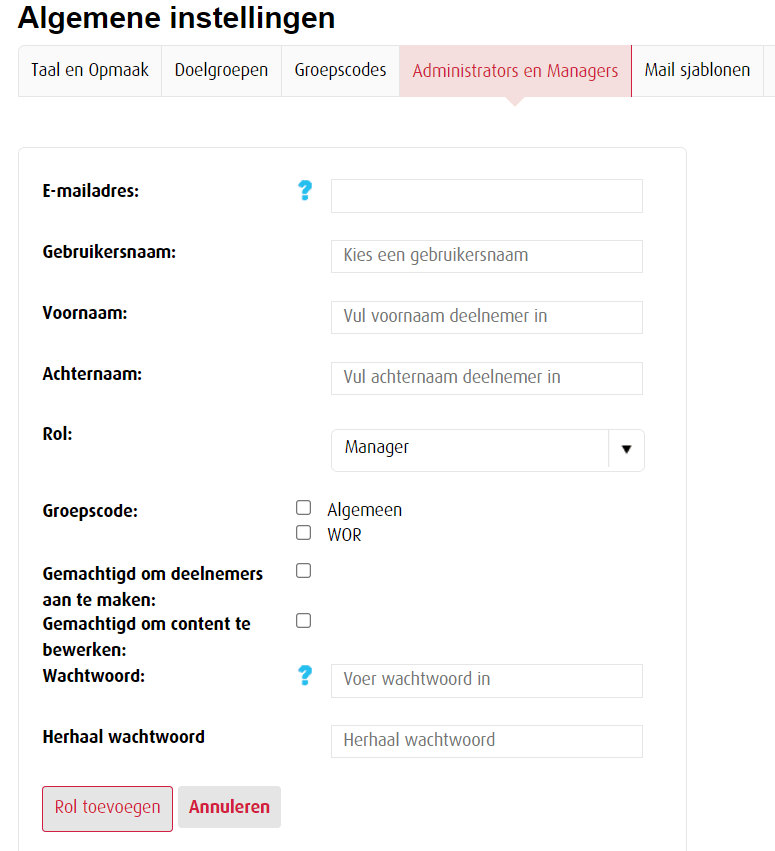775x851 pixels.
Task: Select the Manager role combo box
Action: pos(470,449)
